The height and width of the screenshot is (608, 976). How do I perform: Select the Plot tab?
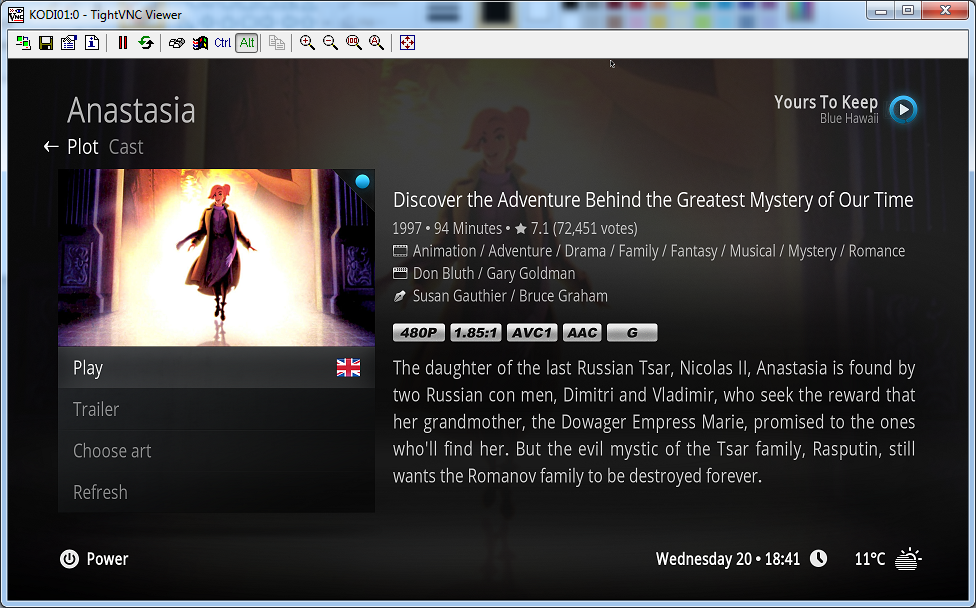[83, 147]
